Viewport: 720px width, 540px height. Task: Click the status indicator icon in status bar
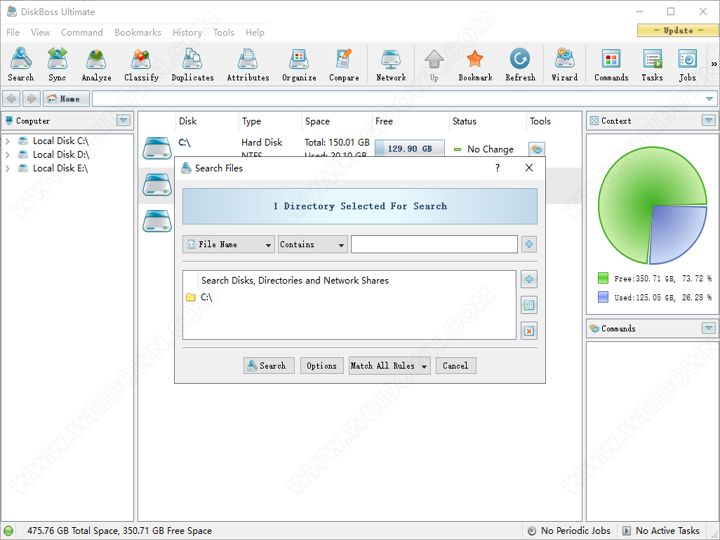click(8, 531)
